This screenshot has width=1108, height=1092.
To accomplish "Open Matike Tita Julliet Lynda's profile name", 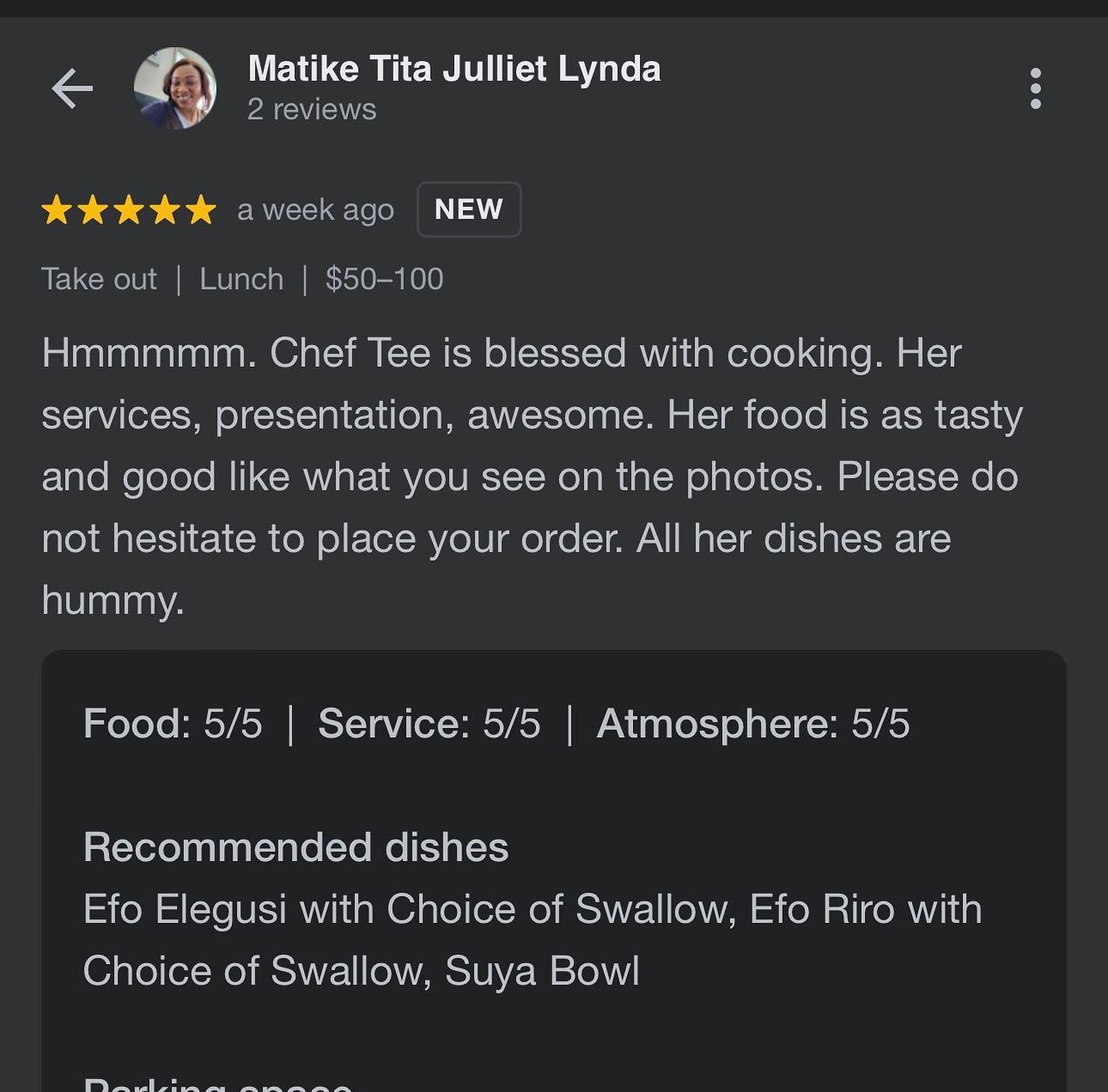I will [454, 69].
